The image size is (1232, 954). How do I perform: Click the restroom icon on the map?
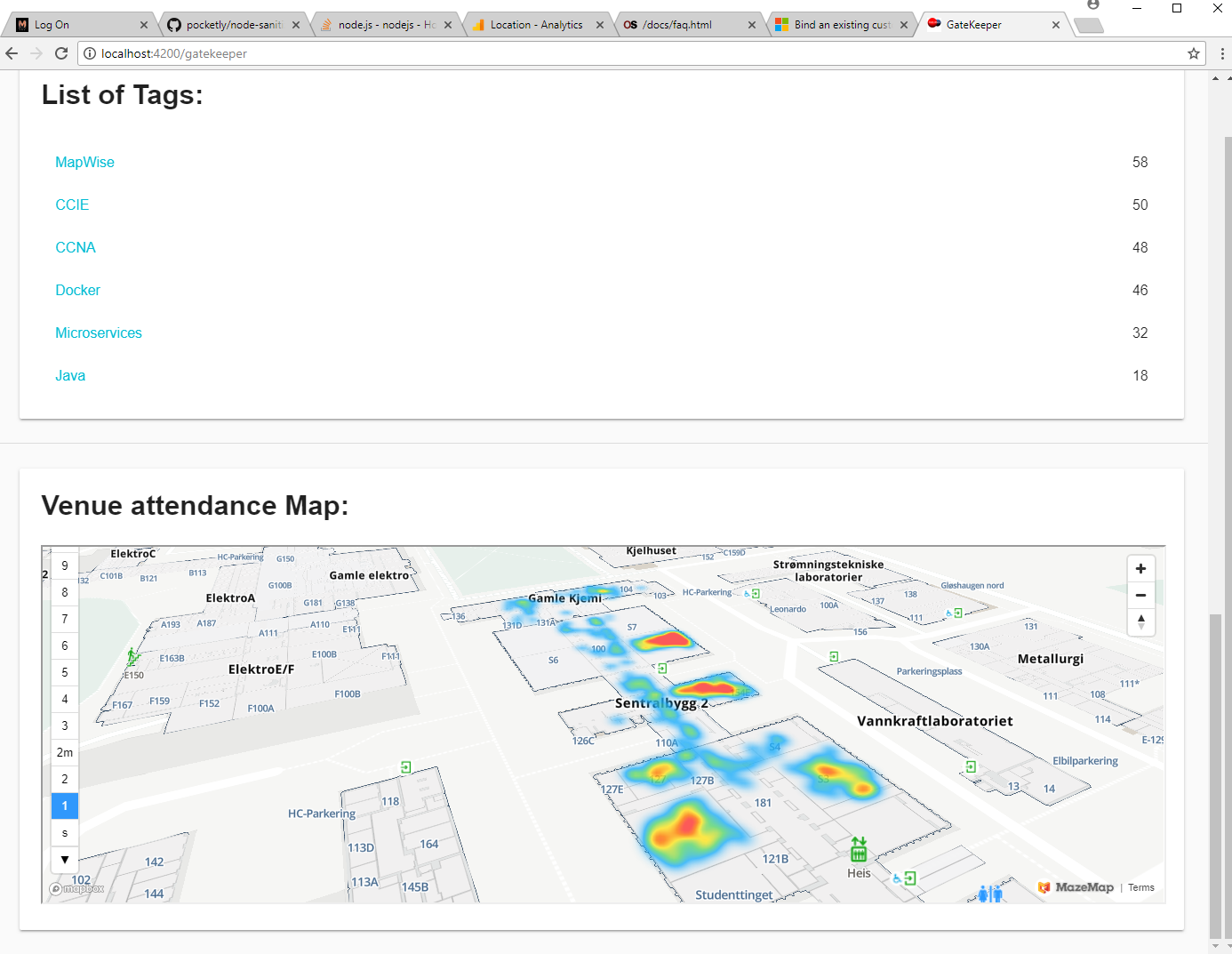[x=989, y=894]
